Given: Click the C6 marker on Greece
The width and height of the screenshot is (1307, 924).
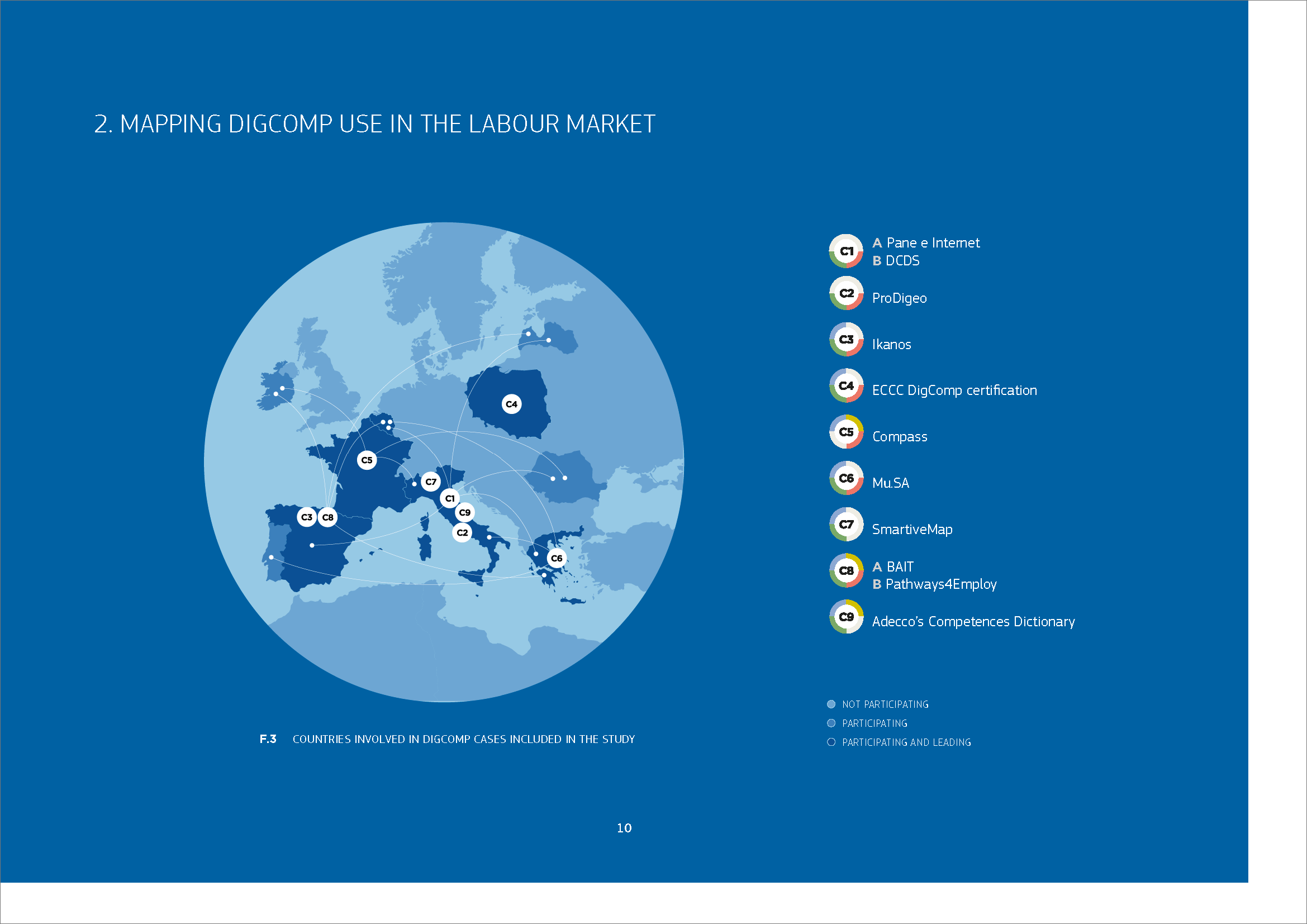Looking at the screenshot, I should click(557, 559).
